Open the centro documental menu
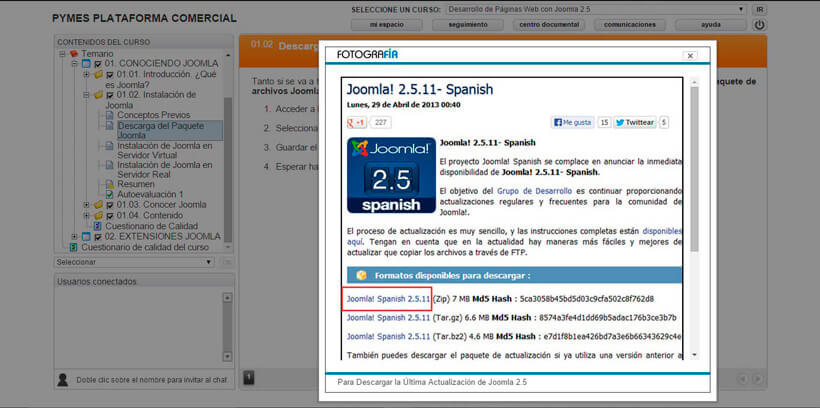Image resolution: width=820 pixels, height=408 pixels. [x=549, y=25]
